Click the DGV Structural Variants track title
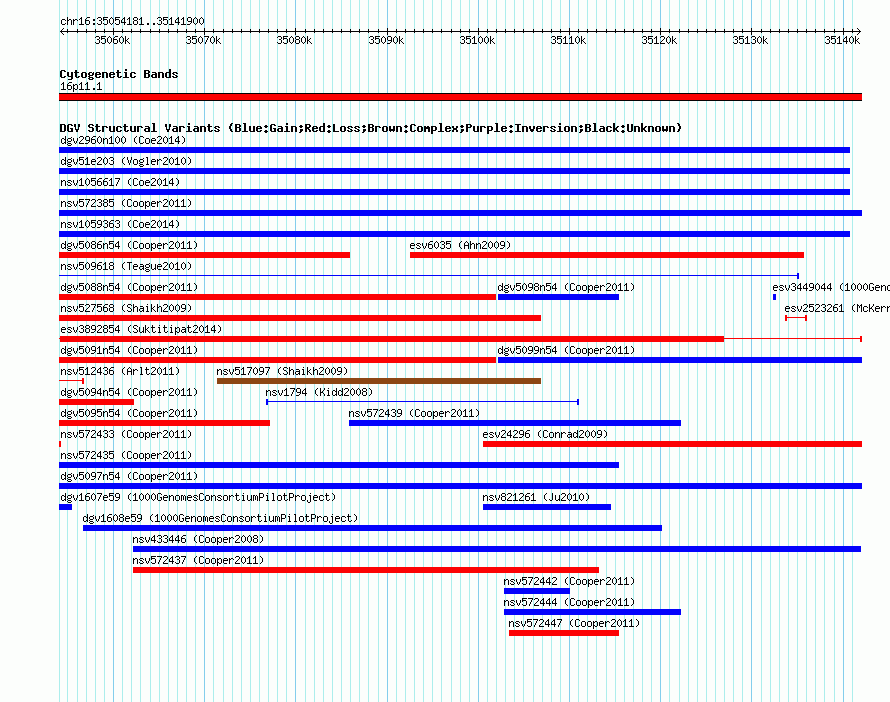The width and height of the screenshot is (890, 702). click(x=371, y=128)
